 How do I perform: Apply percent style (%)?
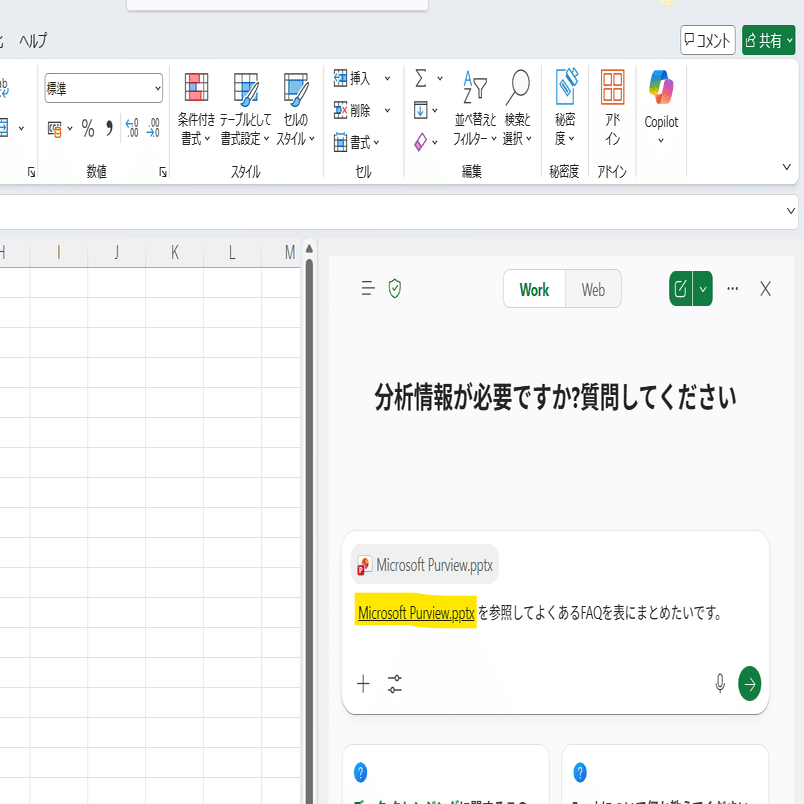pyautogui.click(x=88, y=128)
